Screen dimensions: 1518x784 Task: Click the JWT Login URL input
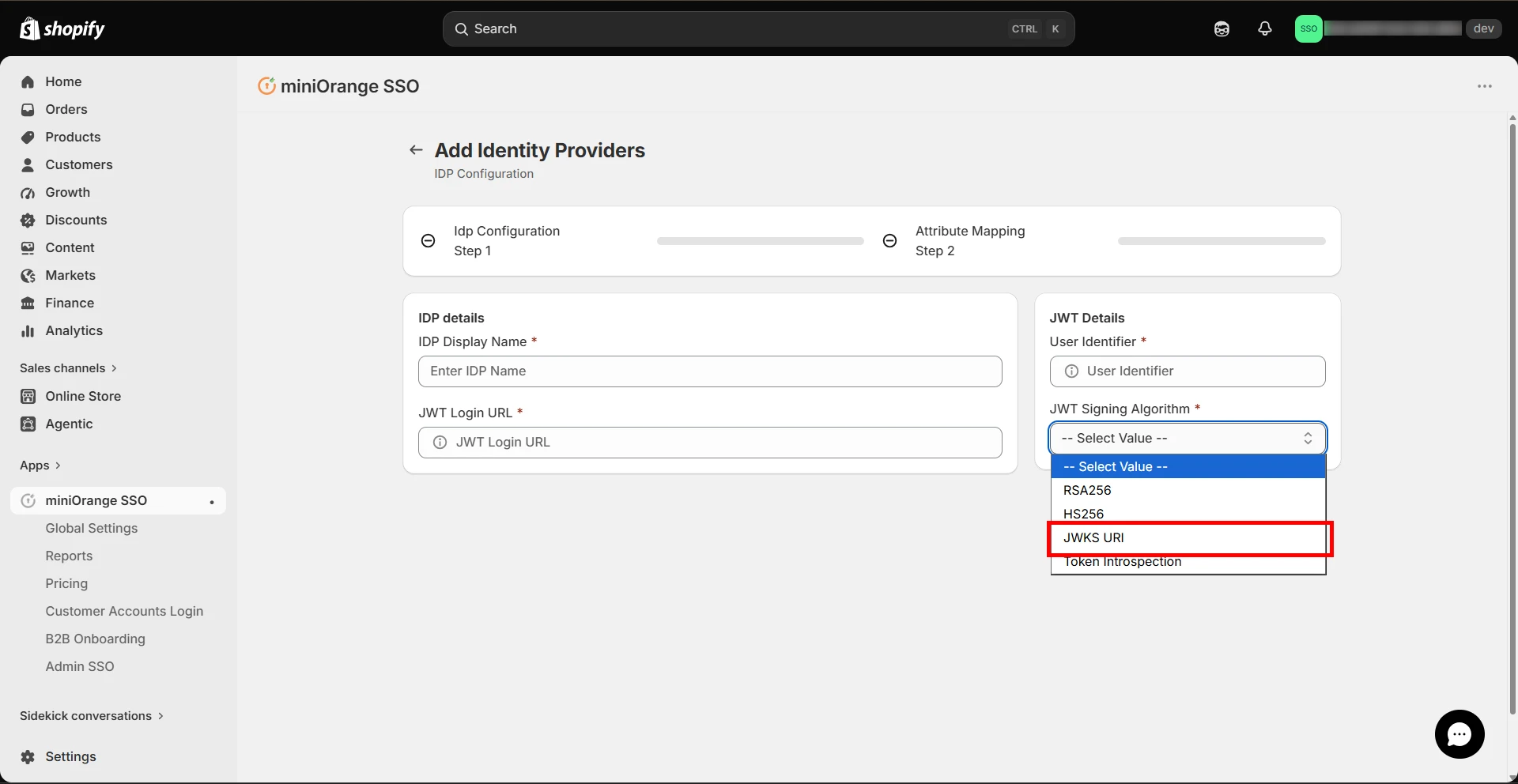coord(710,443)
